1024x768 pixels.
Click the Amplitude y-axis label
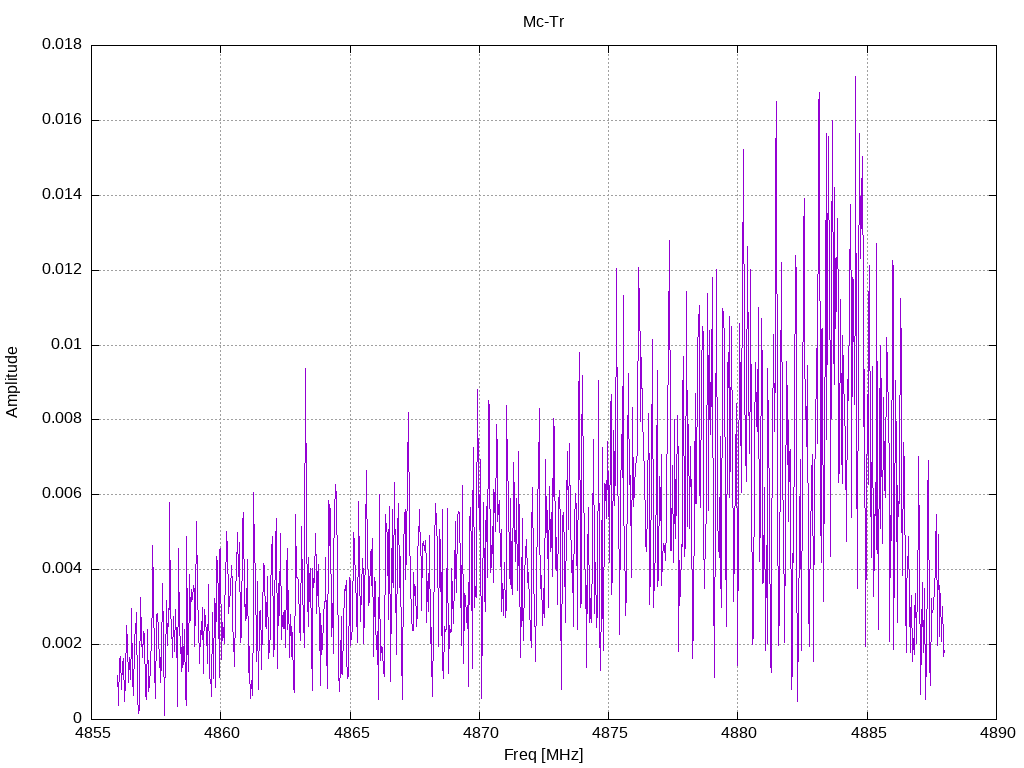(x=12, y=382)
